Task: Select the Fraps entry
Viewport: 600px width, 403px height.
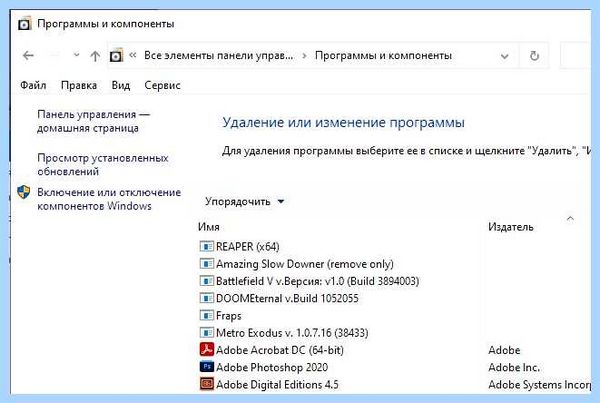Action: (x=228, y=315)
